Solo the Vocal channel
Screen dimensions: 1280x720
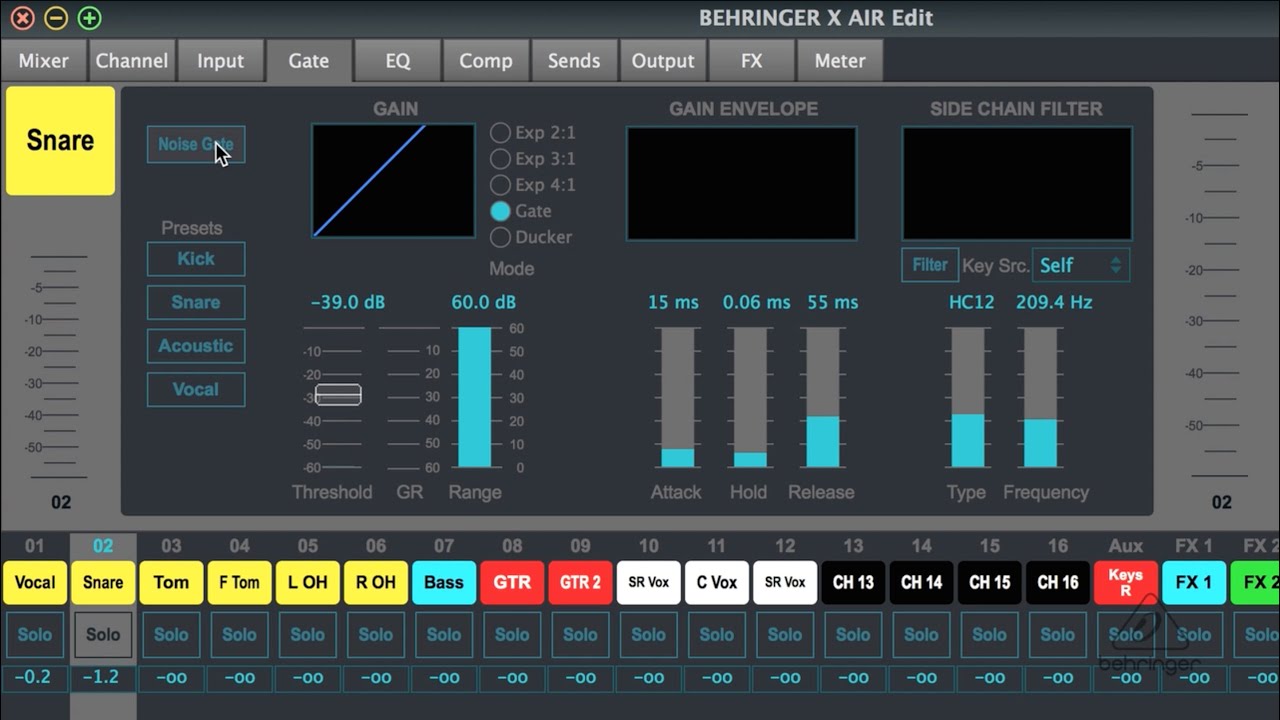(35, 635)
